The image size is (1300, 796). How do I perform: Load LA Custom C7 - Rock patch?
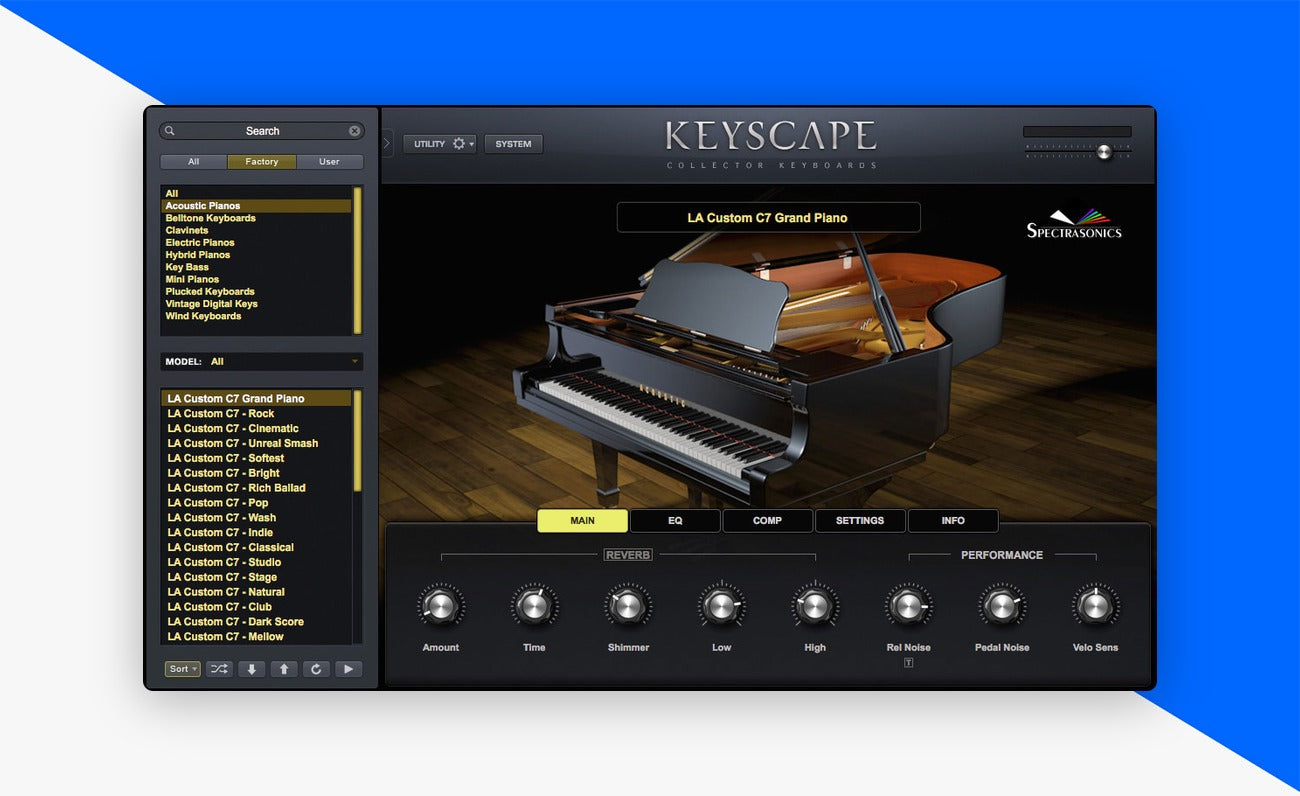pos(257,413)
